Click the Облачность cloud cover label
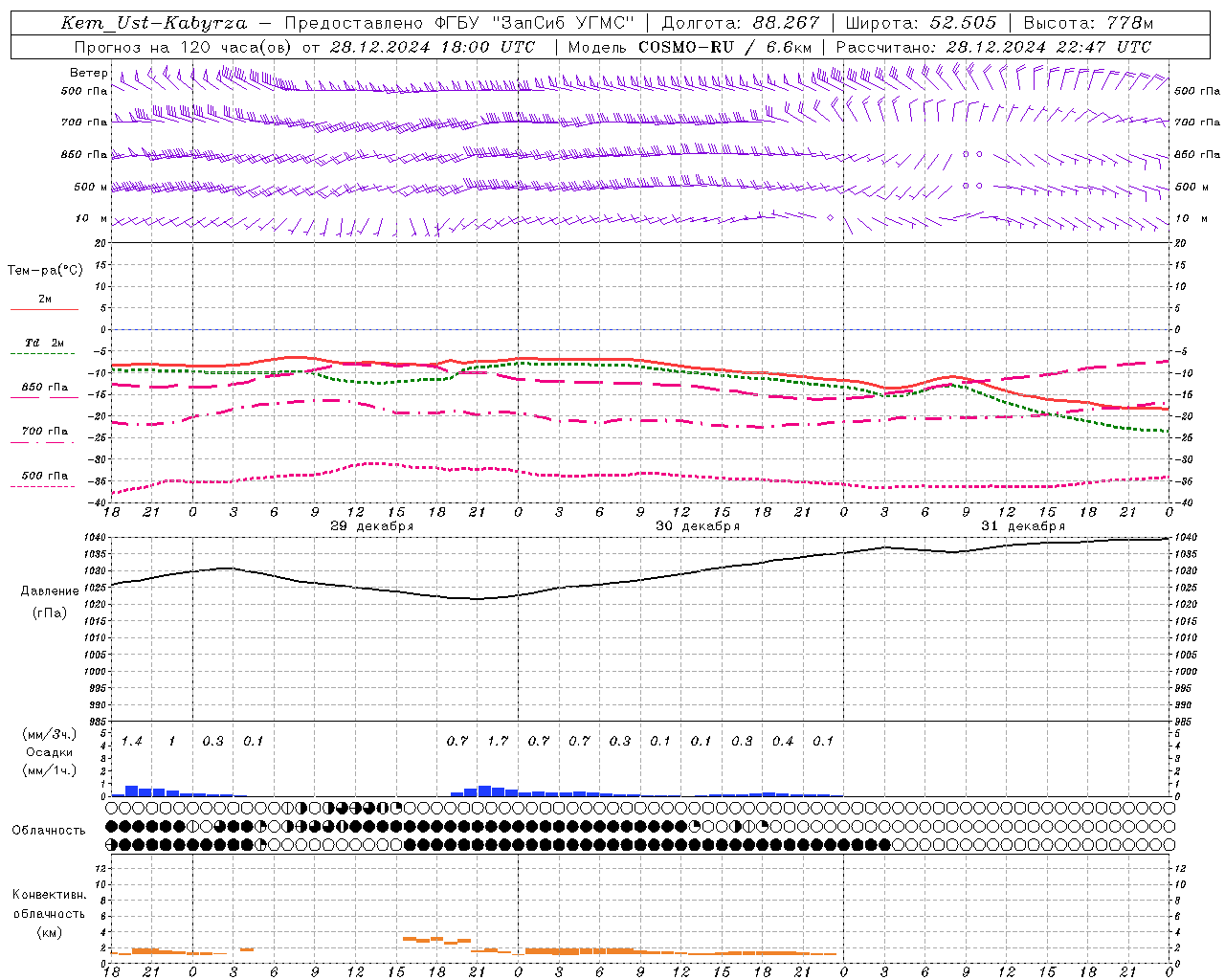The width and height of the screenshot is (1225, 980). [49, 831]
